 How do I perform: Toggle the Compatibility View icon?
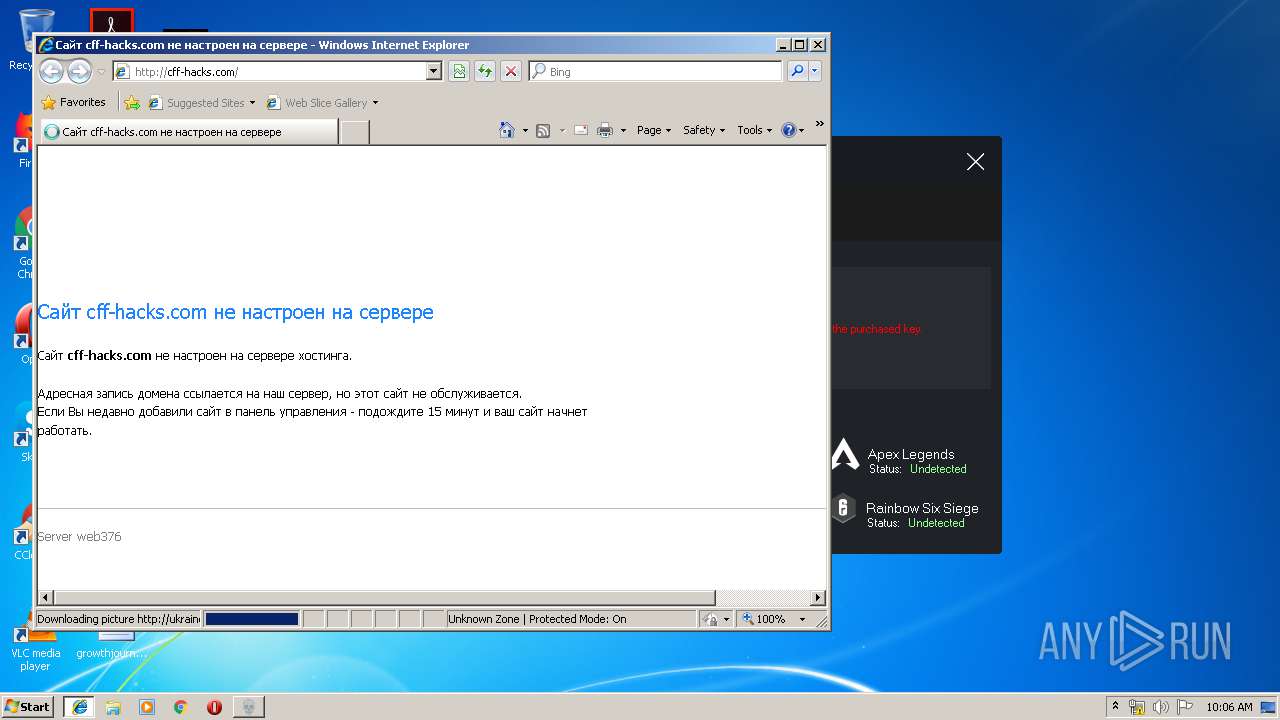tap(459, 71)
